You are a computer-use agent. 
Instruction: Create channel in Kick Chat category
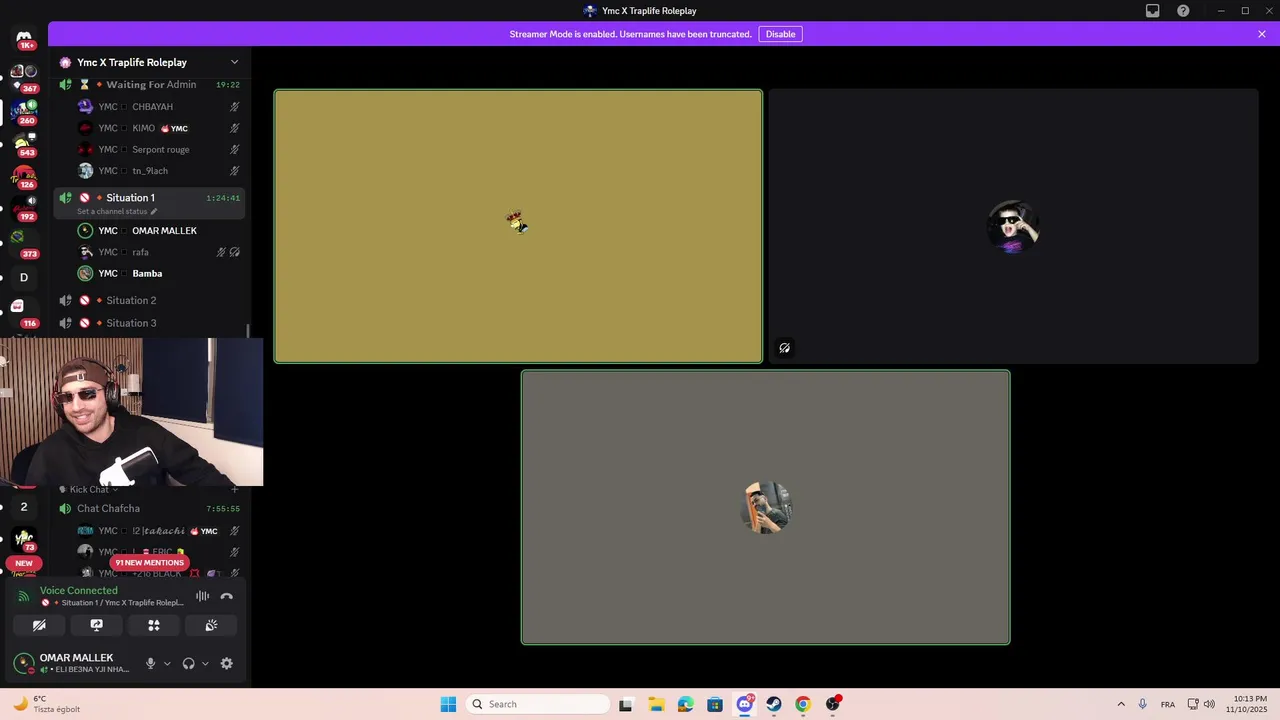[235, 489]
